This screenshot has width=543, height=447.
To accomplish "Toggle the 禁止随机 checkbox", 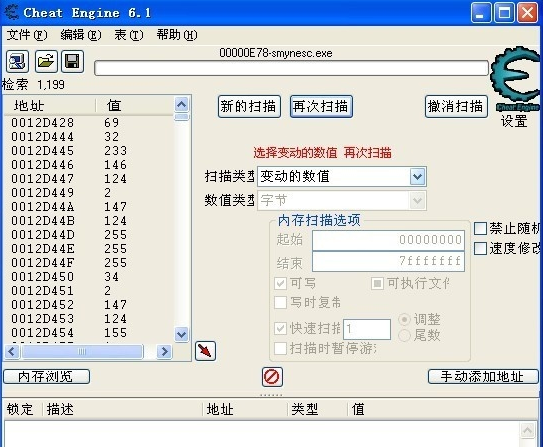I will [481, 229].
